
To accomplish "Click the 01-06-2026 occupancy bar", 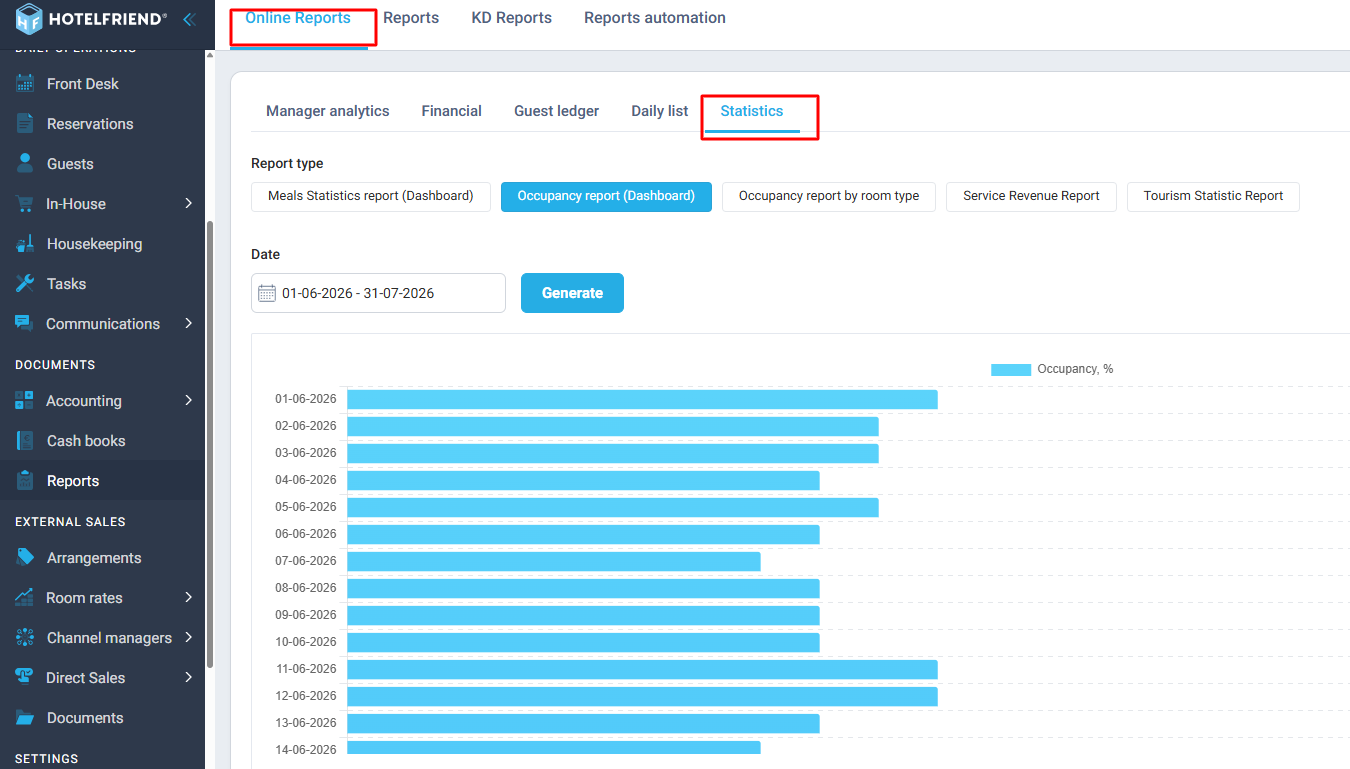I will (642, 399).
